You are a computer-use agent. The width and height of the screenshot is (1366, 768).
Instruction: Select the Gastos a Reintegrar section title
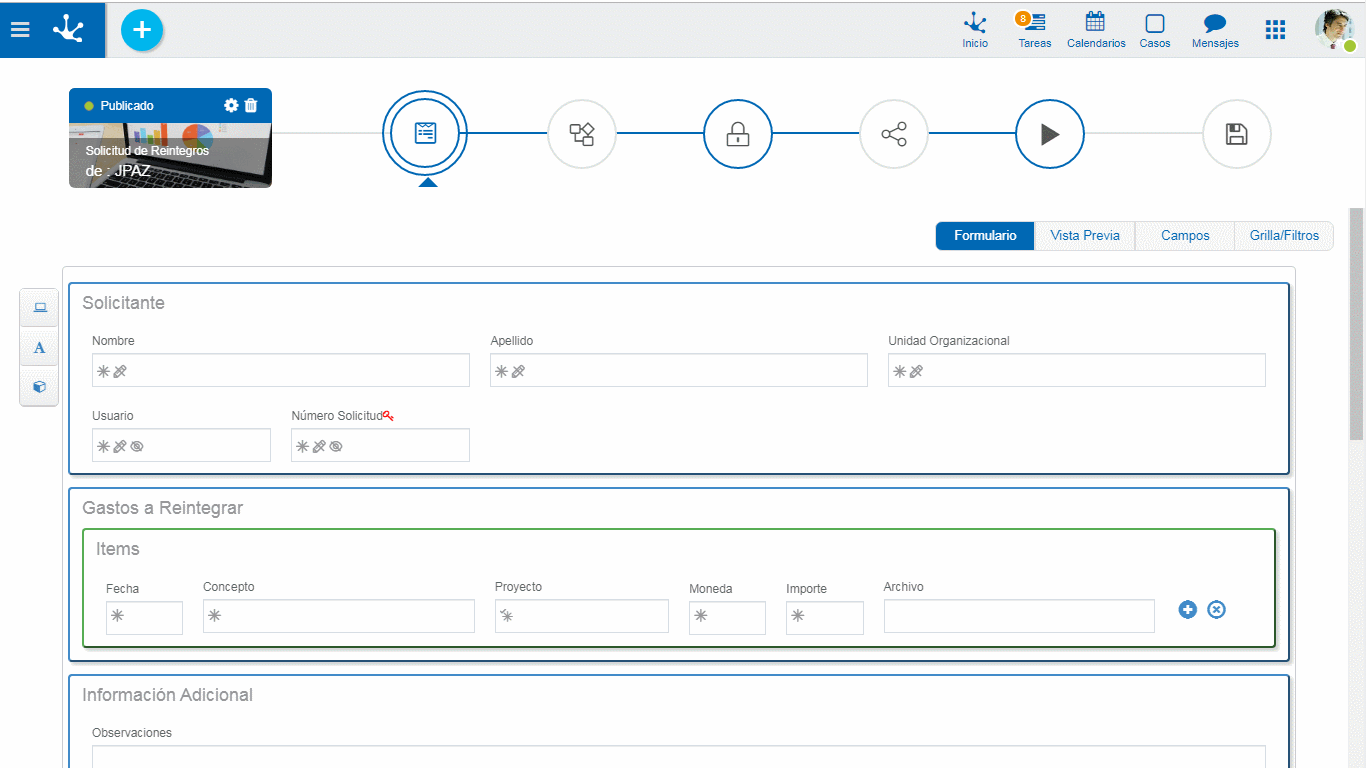[162, 508]
